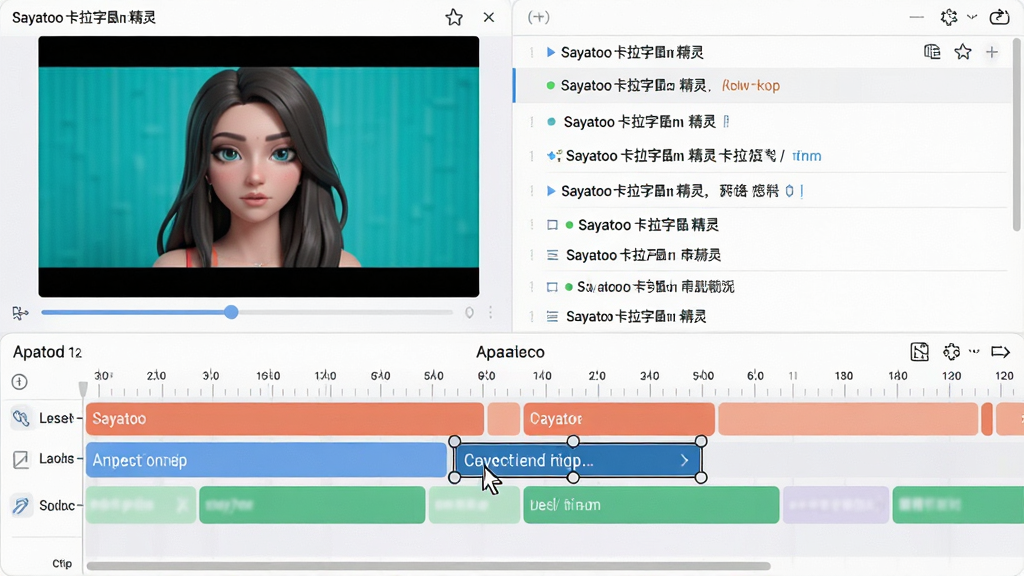This screenshot has height=576, width=1024.
Task: Click the Laohs track icon
Action: pos(21,459)
